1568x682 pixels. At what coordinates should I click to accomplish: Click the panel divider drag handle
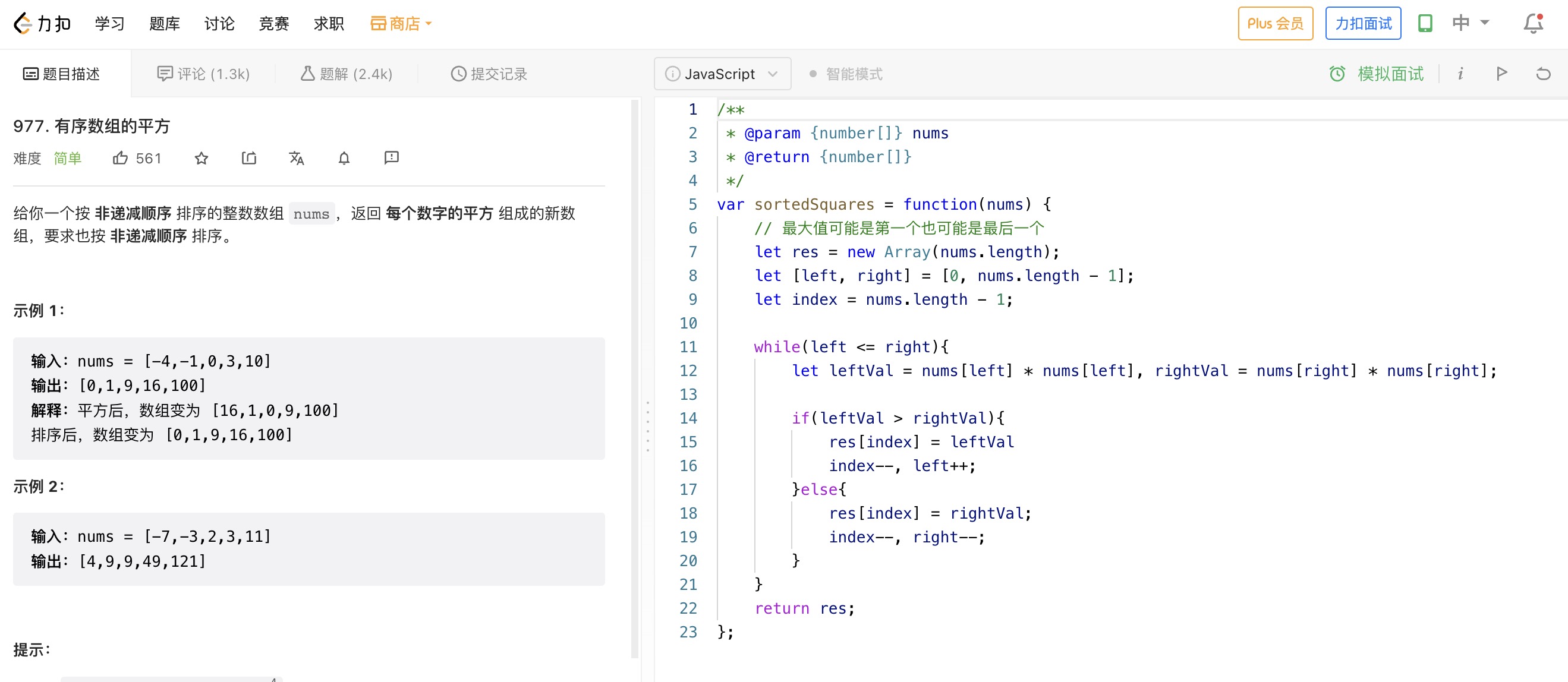648,426
